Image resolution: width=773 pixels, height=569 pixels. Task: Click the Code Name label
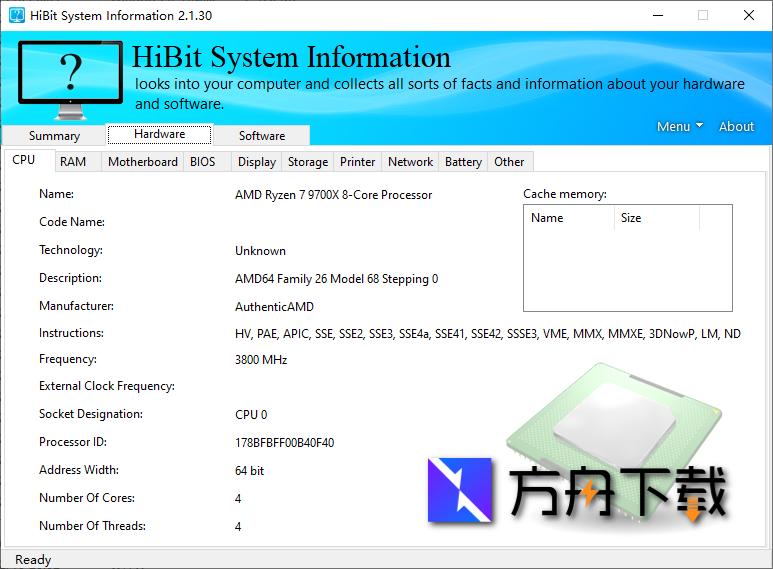(x=72, y=222)
